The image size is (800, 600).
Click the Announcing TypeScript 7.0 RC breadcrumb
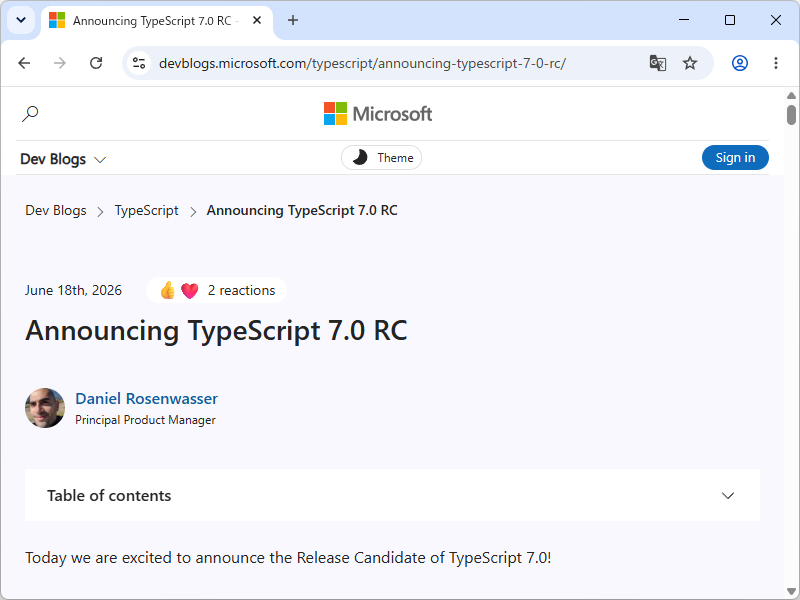(x=302, y=211)
